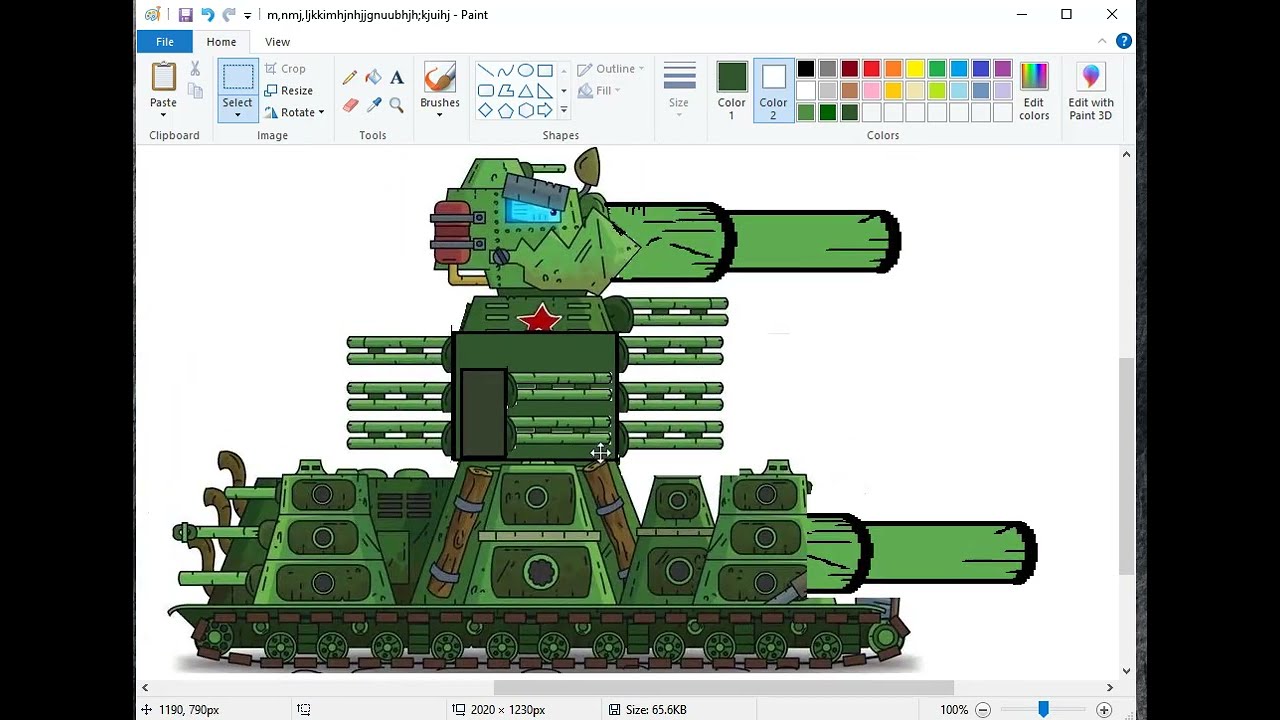Open the Rotate dropdown menu
This screenshot has width=1280, height=720.
point(294,113)
